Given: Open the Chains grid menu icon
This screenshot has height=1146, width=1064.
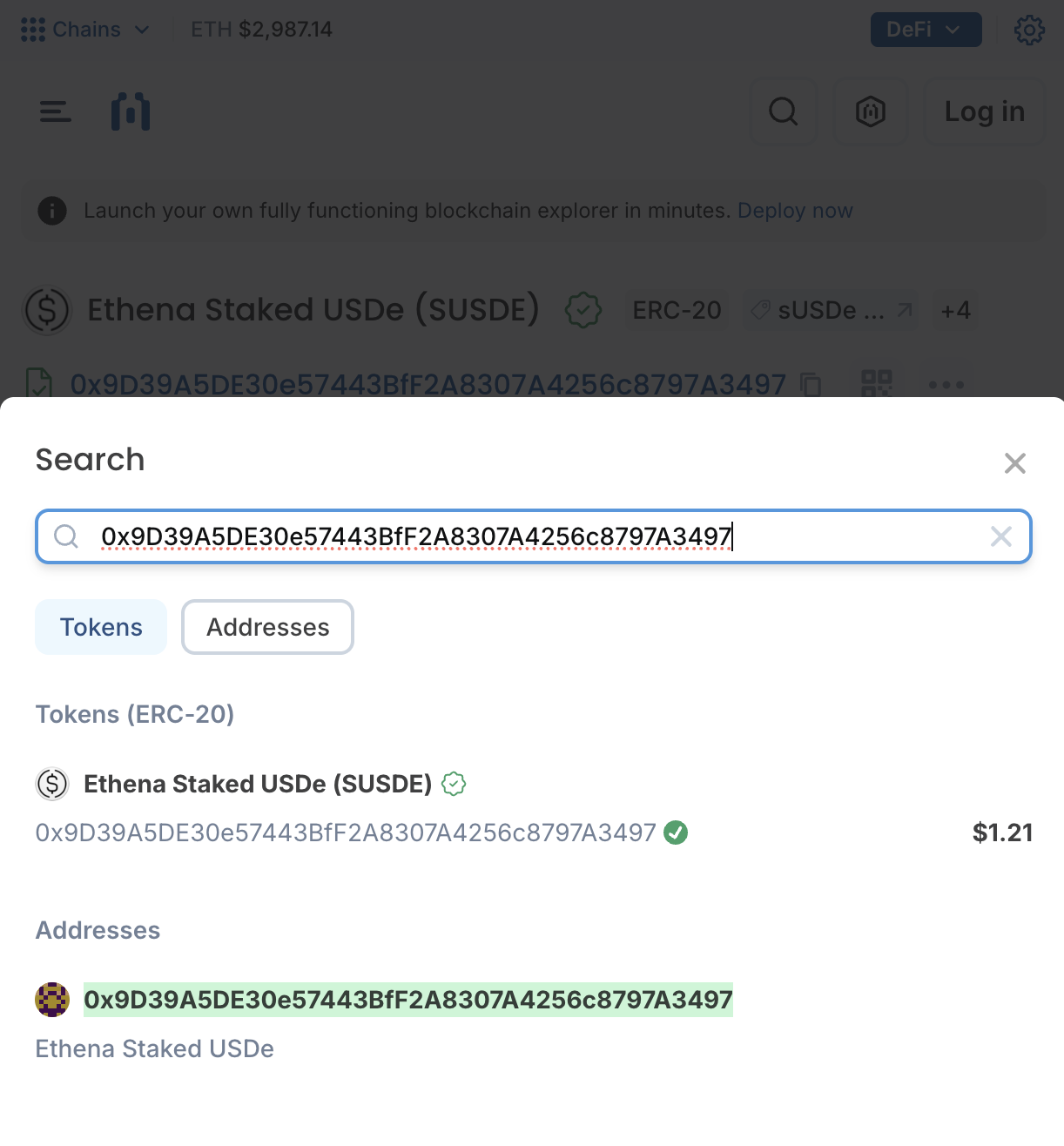Looking at the screenshot, I should [33, 30].
